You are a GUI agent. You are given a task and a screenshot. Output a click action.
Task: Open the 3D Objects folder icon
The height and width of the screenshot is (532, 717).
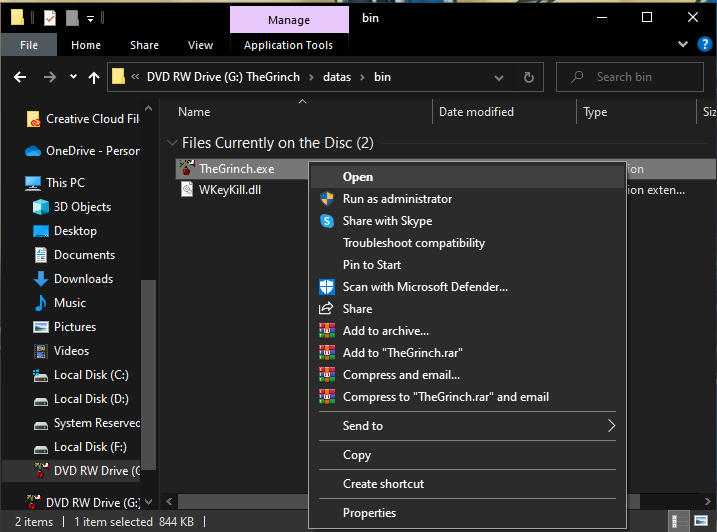(x=41, y=207)
